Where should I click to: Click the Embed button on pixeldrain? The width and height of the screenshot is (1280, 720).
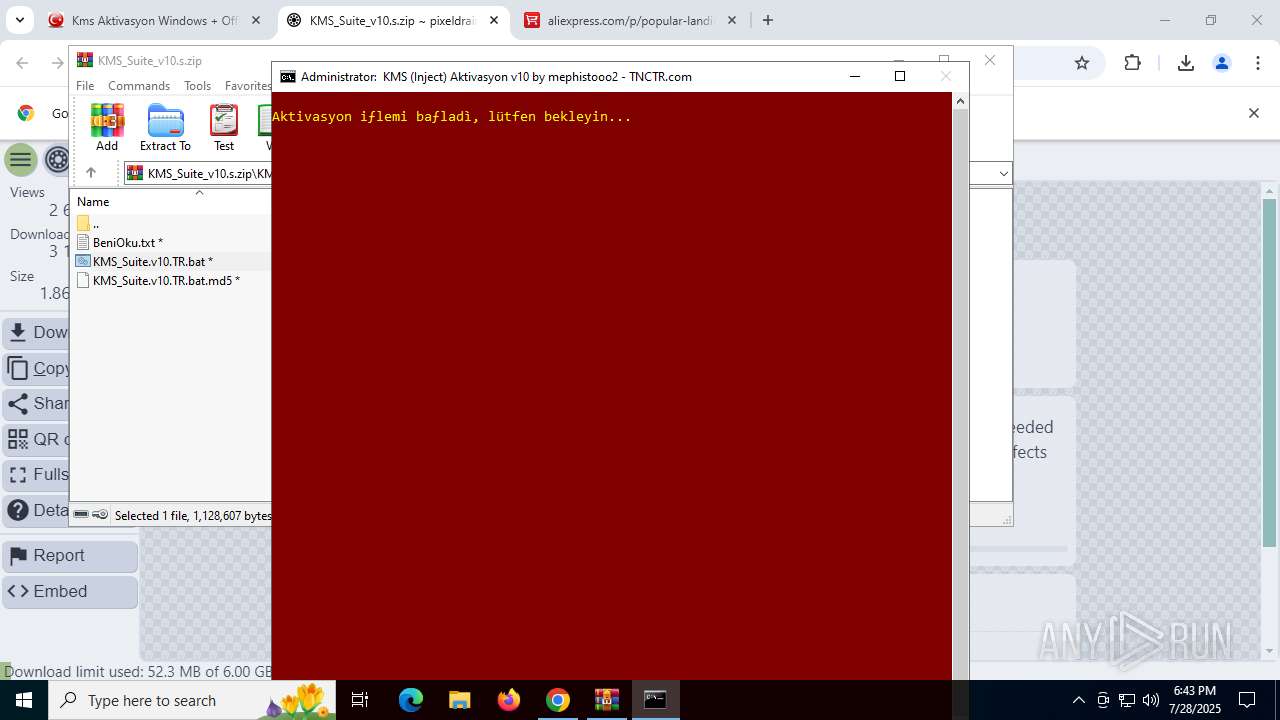(70, 591)
